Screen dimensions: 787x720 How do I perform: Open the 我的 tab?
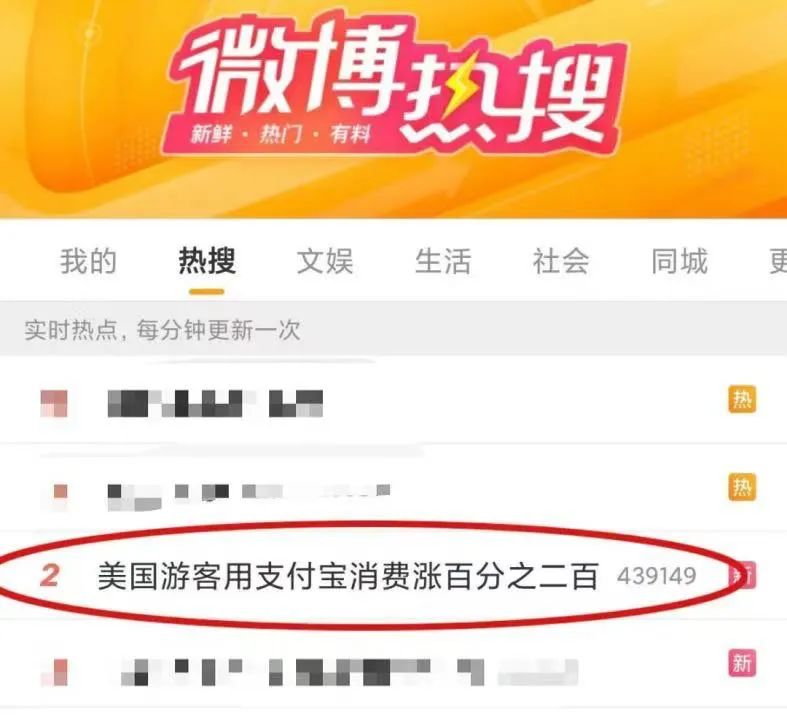tap(88, 261)
